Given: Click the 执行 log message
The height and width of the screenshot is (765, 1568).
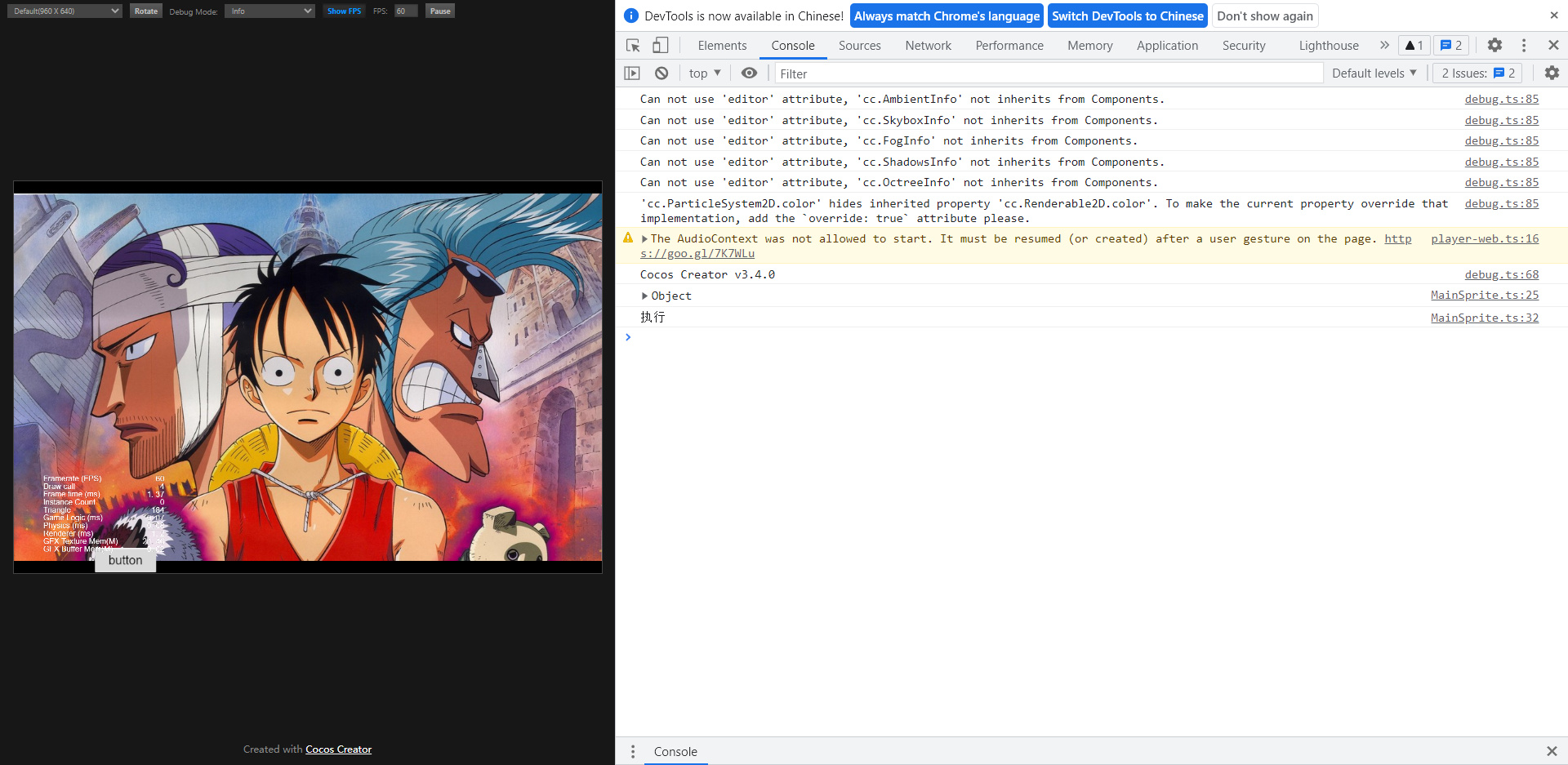Looking at the screenshot, I should click(x=653, y=317).
